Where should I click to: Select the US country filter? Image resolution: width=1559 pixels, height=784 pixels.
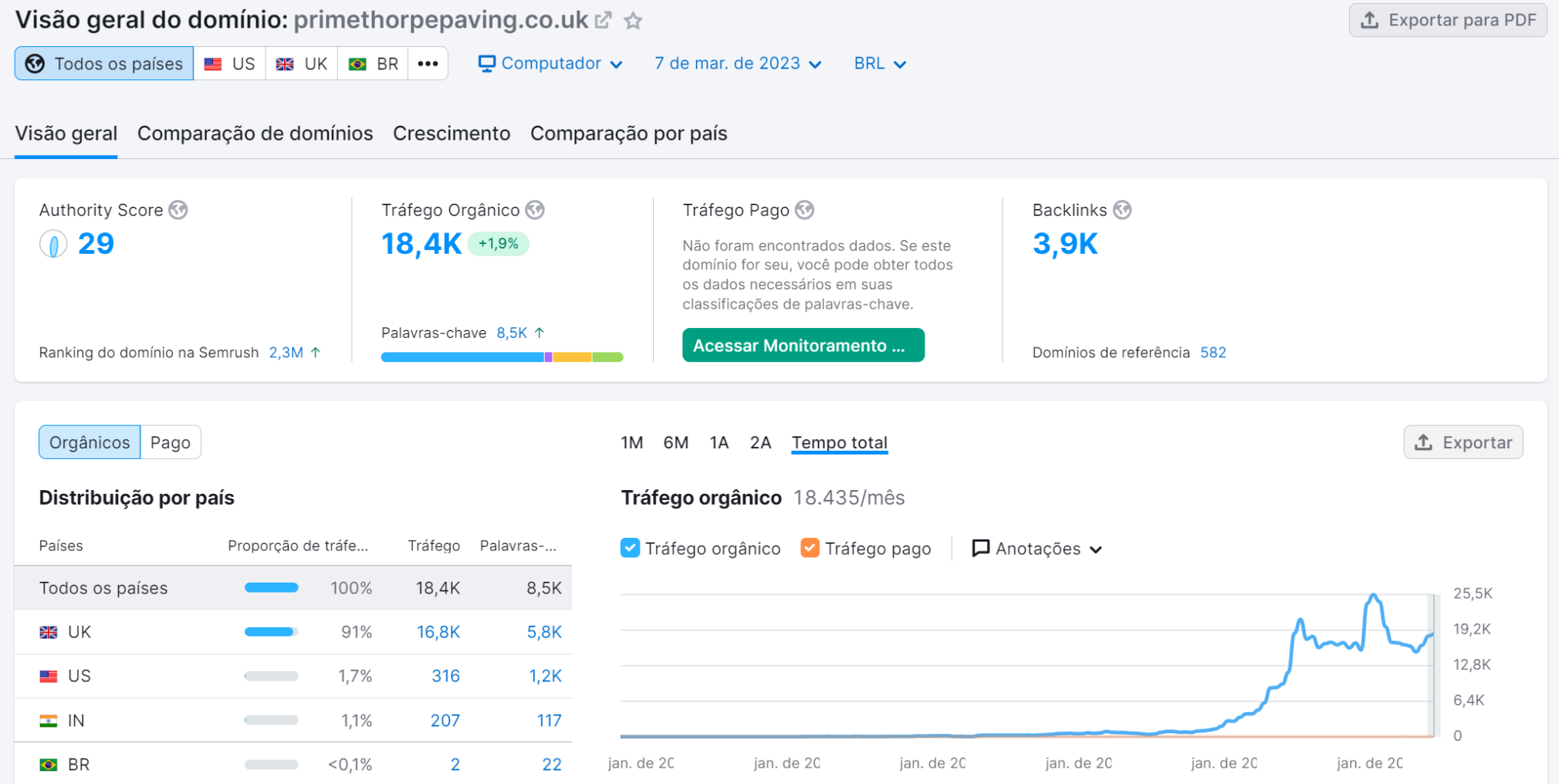click(x=230, y=63)
